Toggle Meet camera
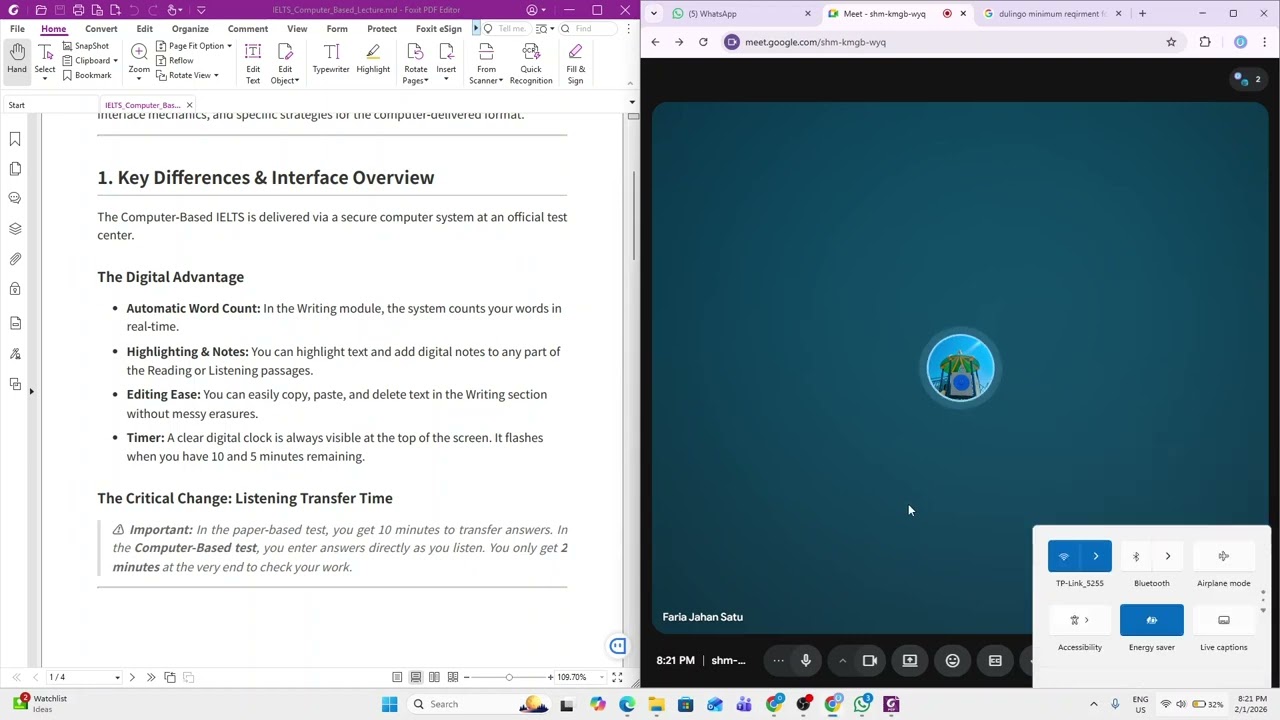Image resolution: width=1280 pixels, height=720 pixels. point(870,660)
